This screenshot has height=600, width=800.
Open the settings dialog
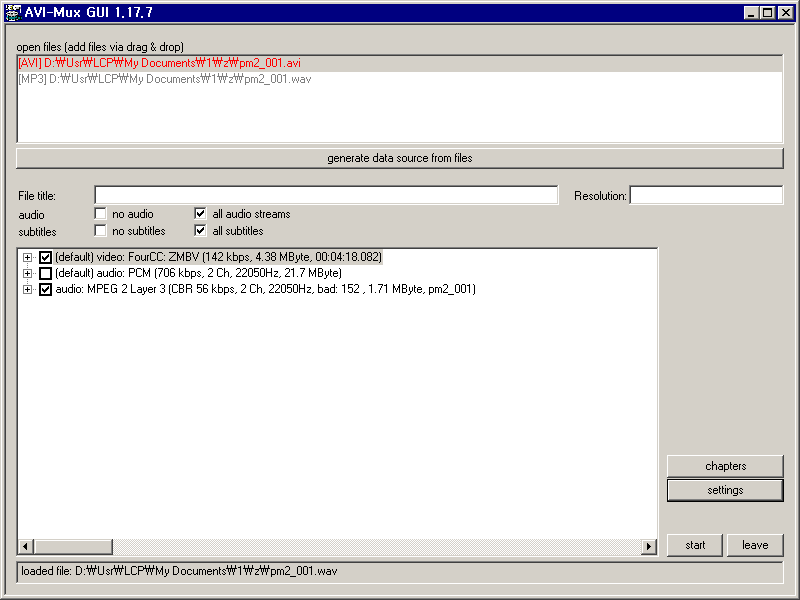point(725,490)
